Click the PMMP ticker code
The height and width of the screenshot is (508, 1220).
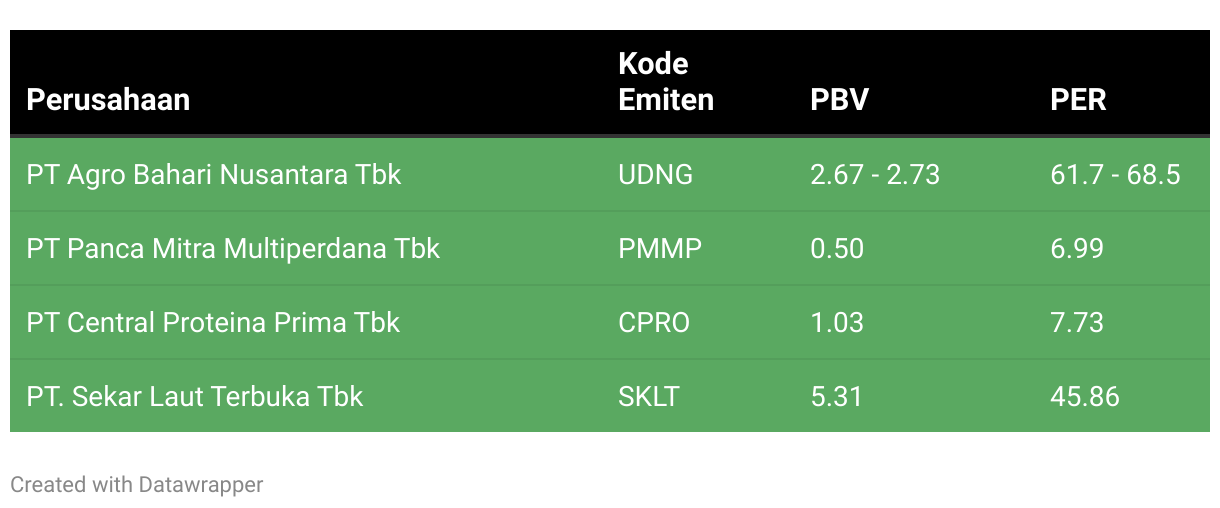[x=660, y=249]
